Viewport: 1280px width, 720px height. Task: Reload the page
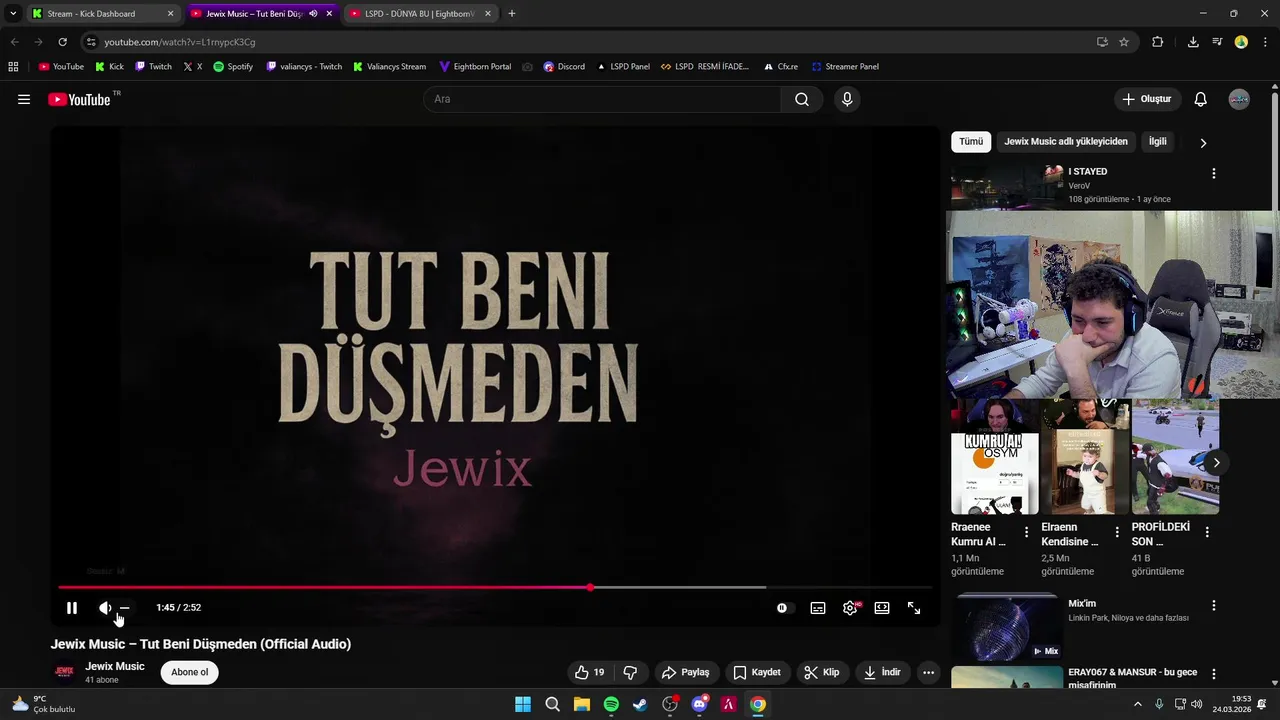[x=62, y=42]
